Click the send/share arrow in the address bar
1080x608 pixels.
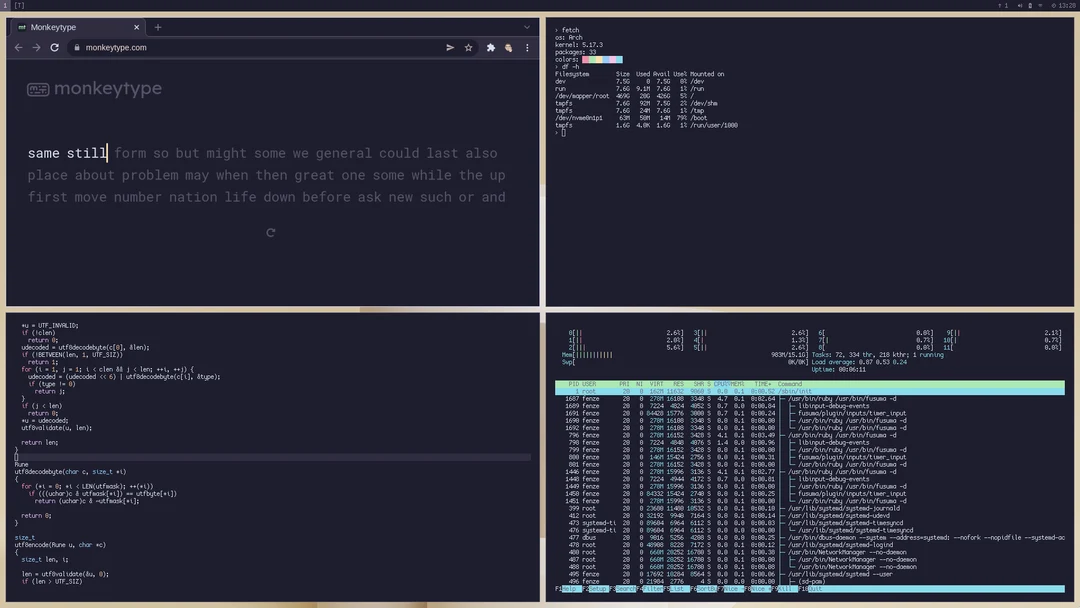pyautogui.click(x=450, y=47)
